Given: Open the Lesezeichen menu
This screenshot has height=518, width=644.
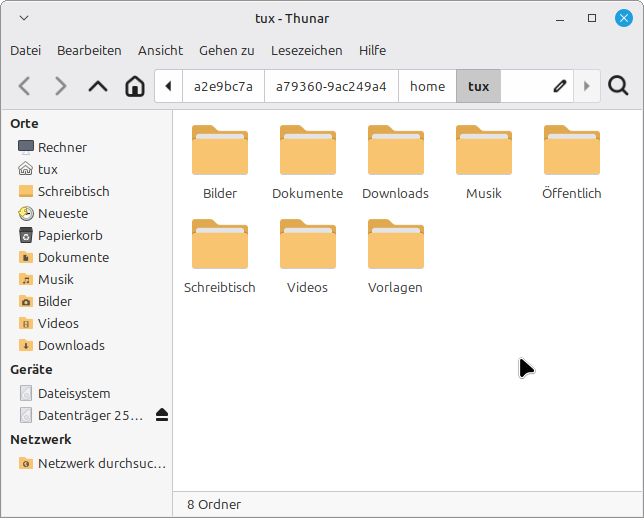Looking at the screenshot, I should (306, 50).
